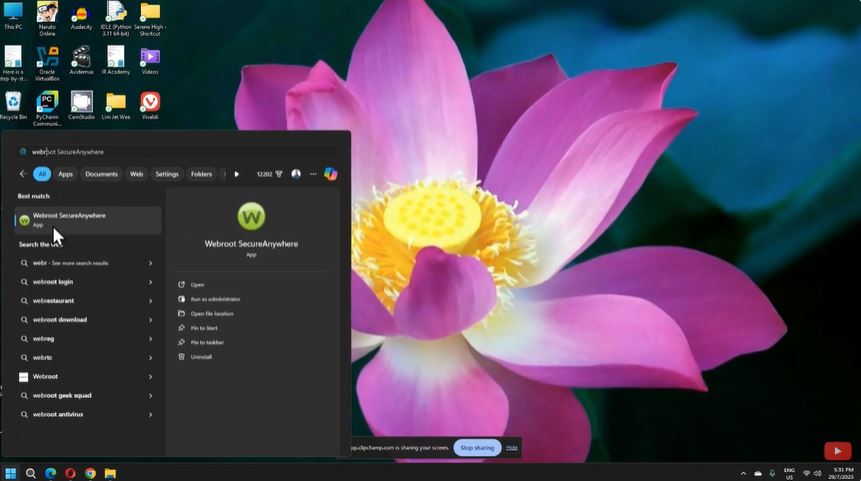This screenshot has width=861, height=481.
Task: Expand the webroot antivirus suggestion chevron
Action: click(x=150, y=414)
